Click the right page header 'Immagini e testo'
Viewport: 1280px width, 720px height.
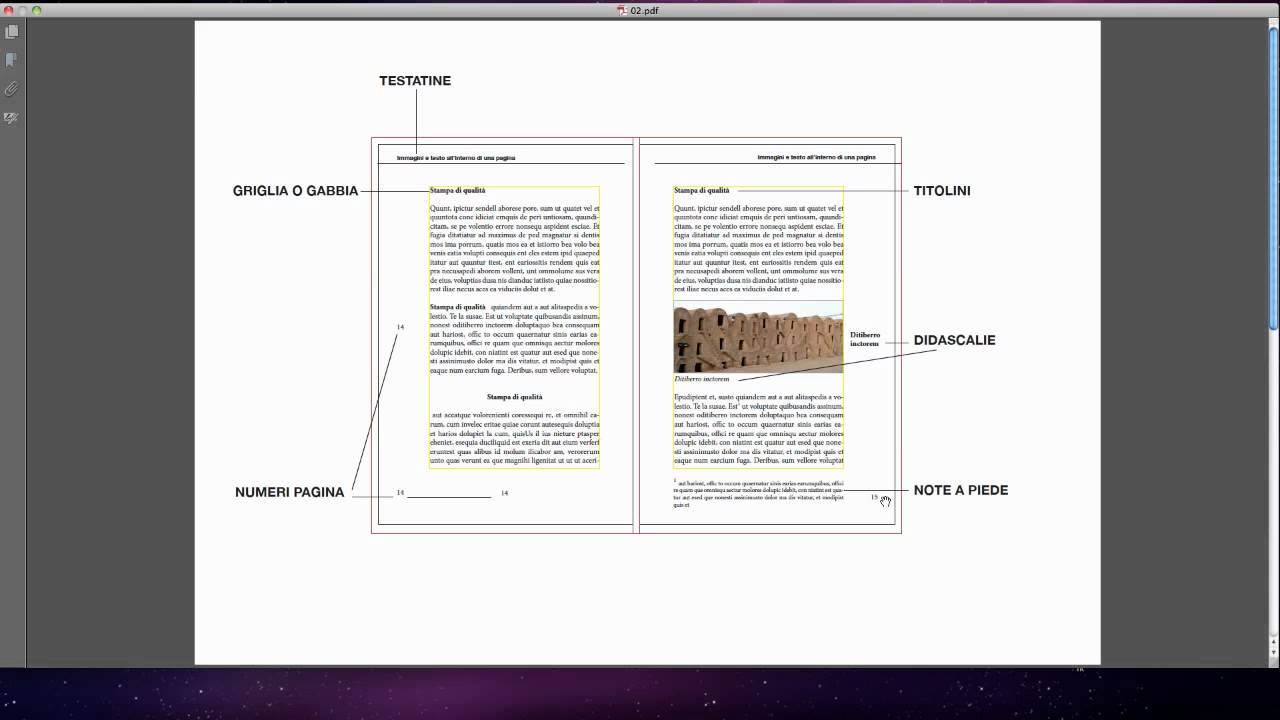[x=816, y=157]
